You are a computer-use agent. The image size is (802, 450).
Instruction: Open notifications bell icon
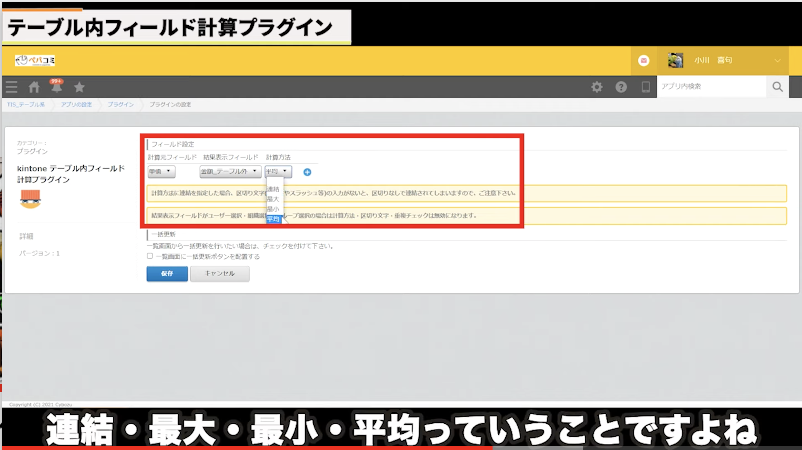[56, 88]
